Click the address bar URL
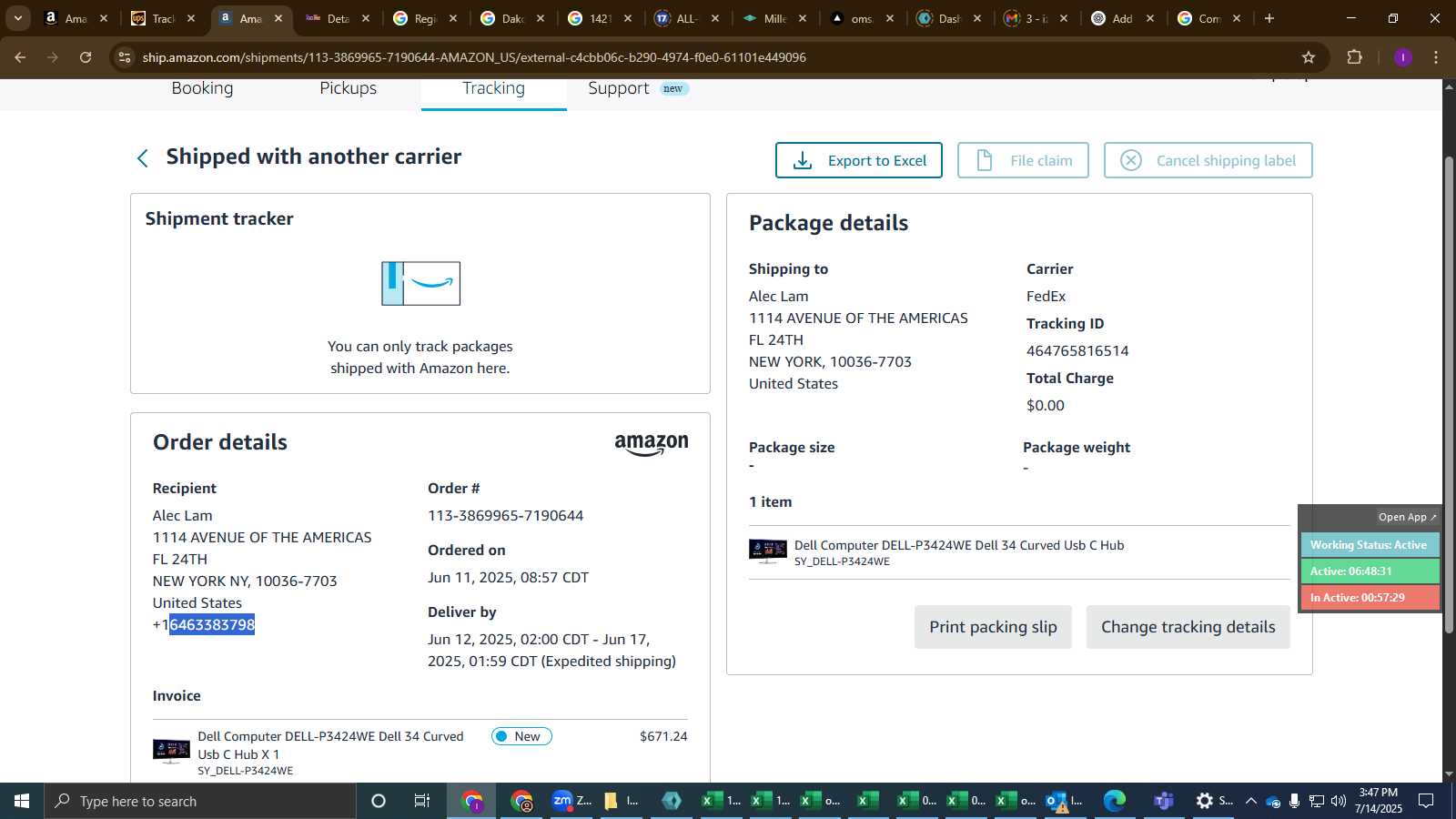 point(474,57)
